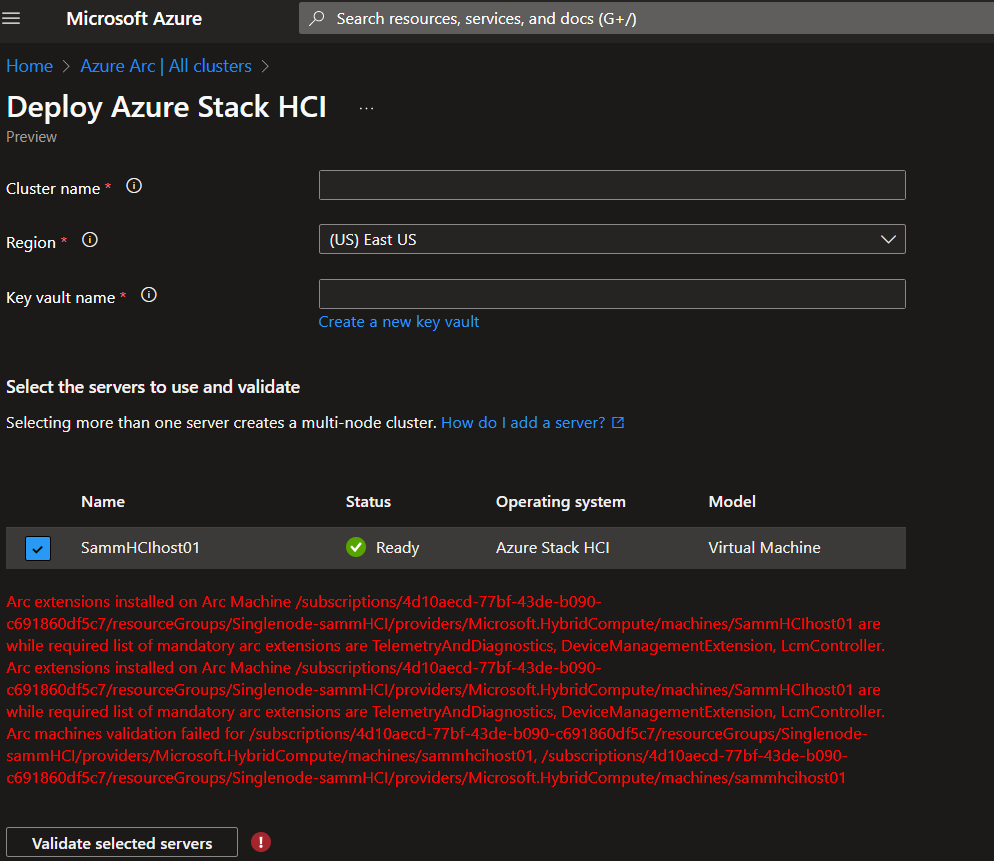Image resolution: width=994 pixels, height=861 pixels.
Task: Click the Home breadcrumb link
Action: 29,65
